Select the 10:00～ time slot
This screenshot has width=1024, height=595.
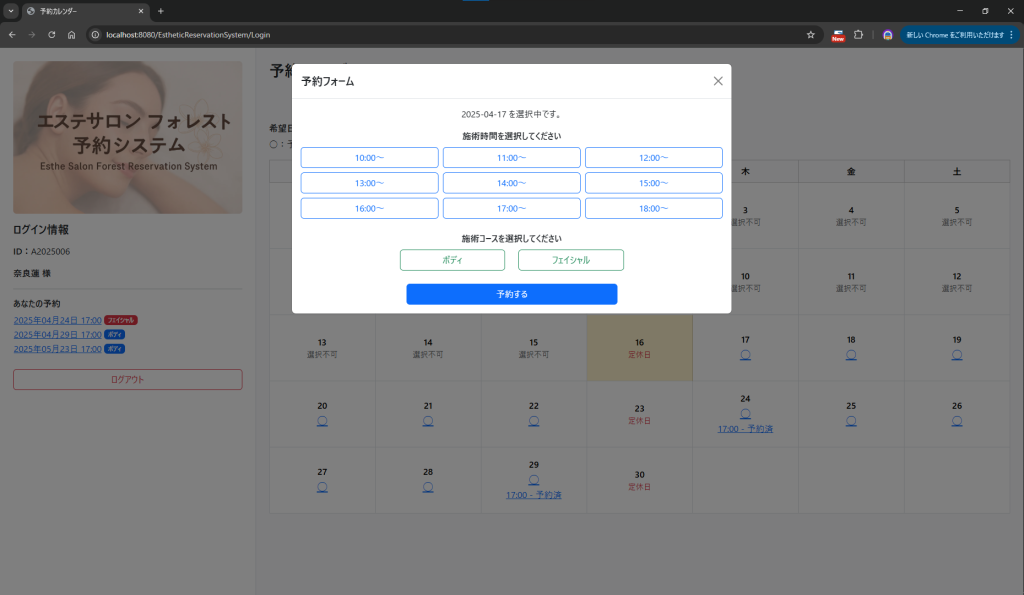point(369,158)
